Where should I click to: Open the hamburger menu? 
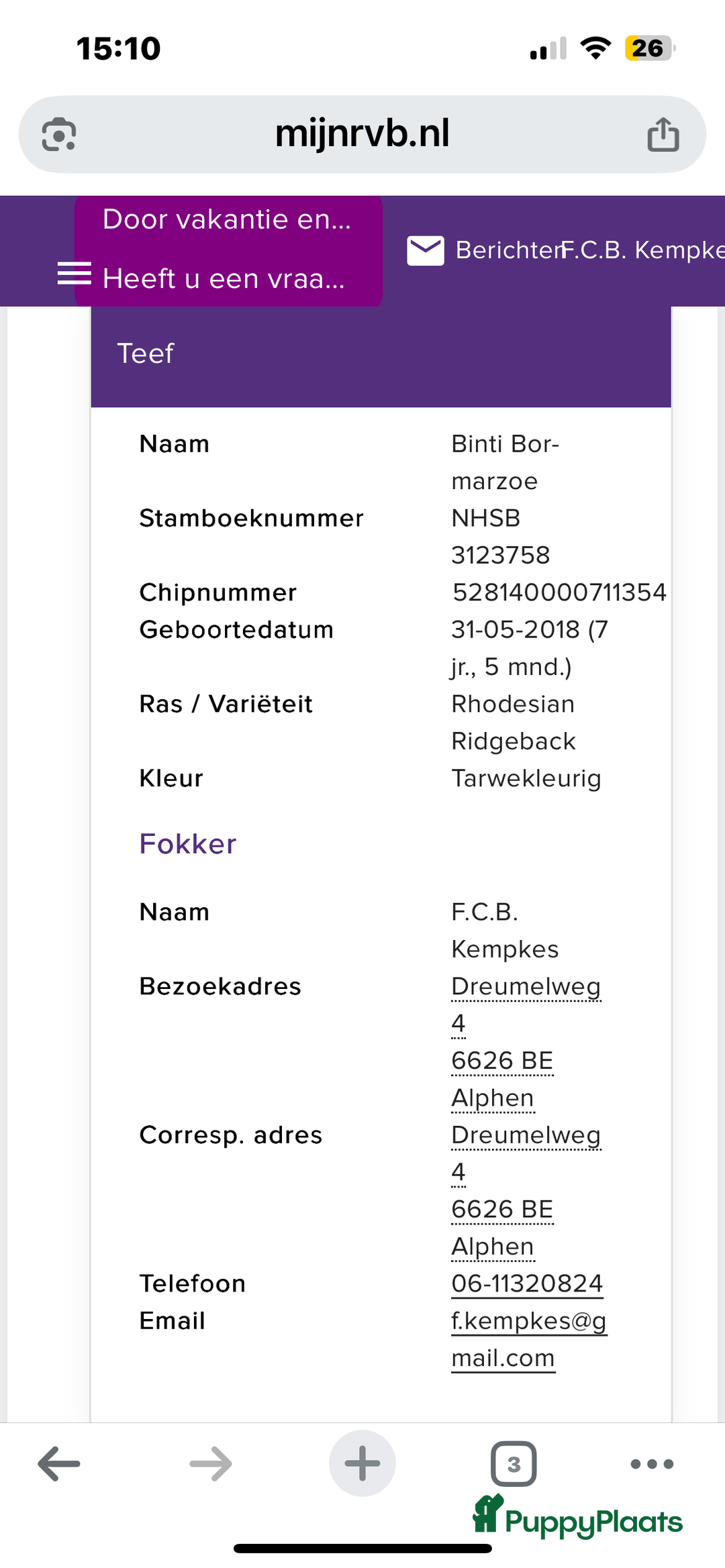click(x=74, y=274)
